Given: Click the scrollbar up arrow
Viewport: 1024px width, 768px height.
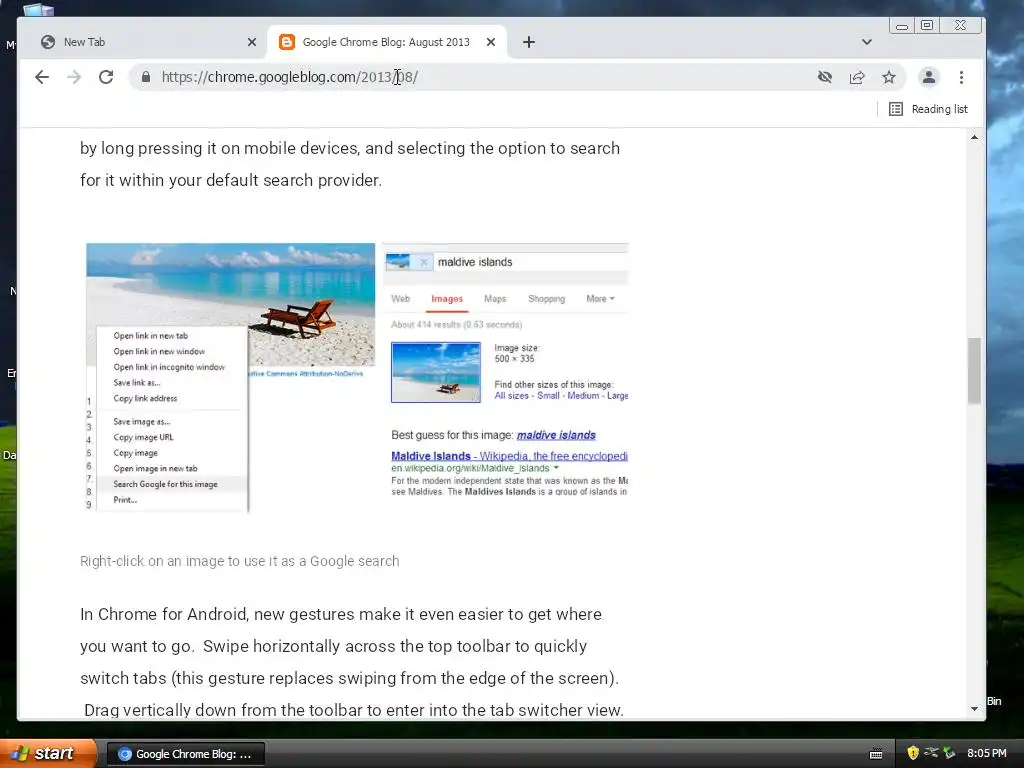Looking at the screenshot, I should [974, 137].
